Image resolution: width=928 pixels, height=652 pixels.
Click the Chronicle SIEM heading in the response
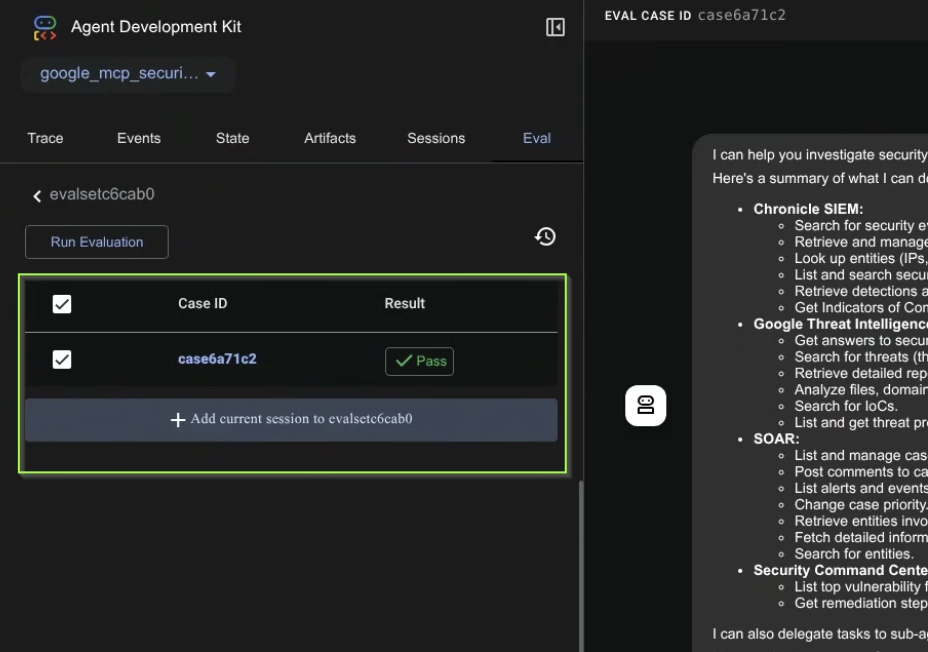tap(808, 209)
